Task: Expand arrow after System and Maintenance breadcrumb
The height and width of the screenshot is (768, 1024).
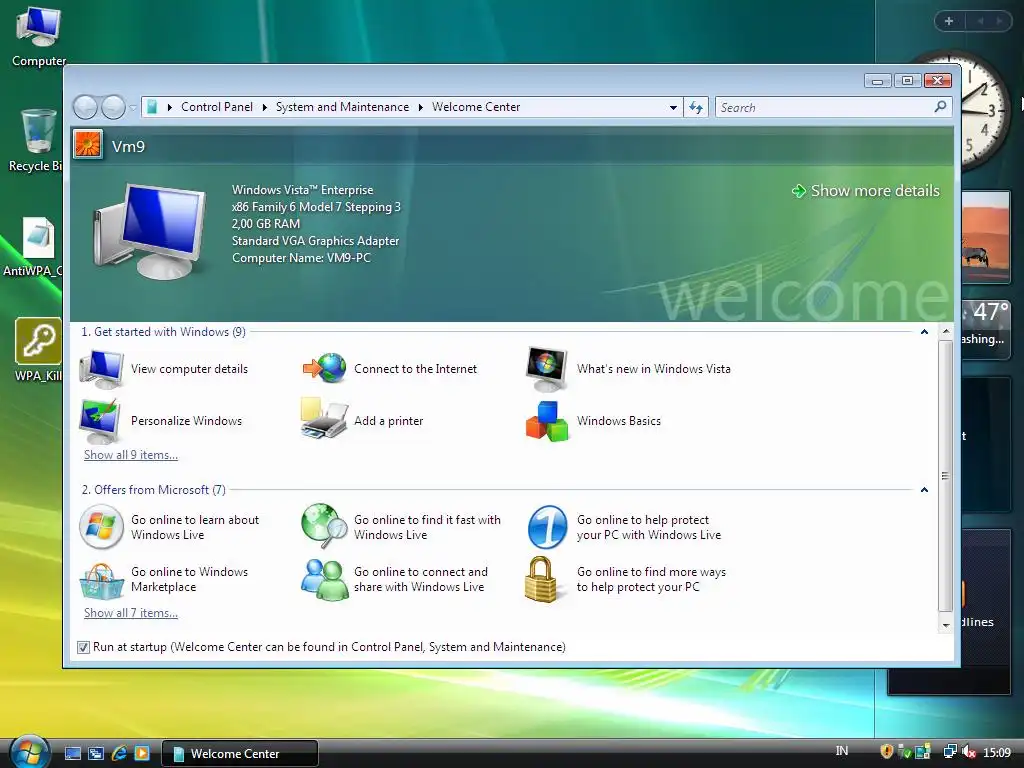Action: point(421,107)
